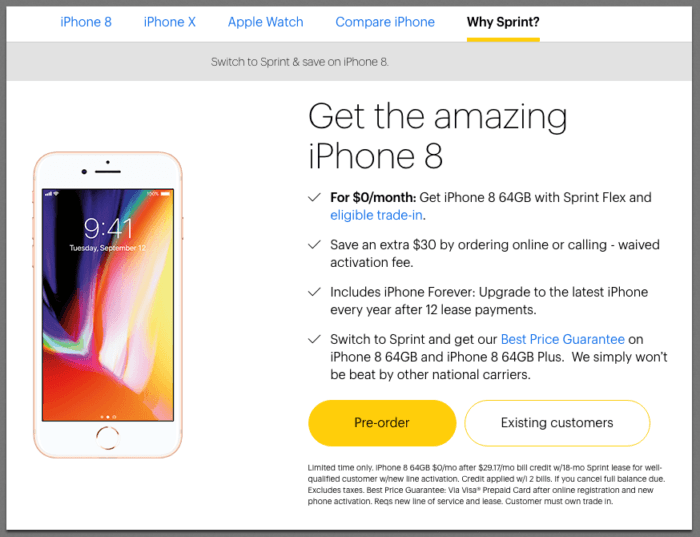Click the checkmark beside For $0/month
Image resolution: width=700 pixels, height=537 pixels.
coord(314,197)
